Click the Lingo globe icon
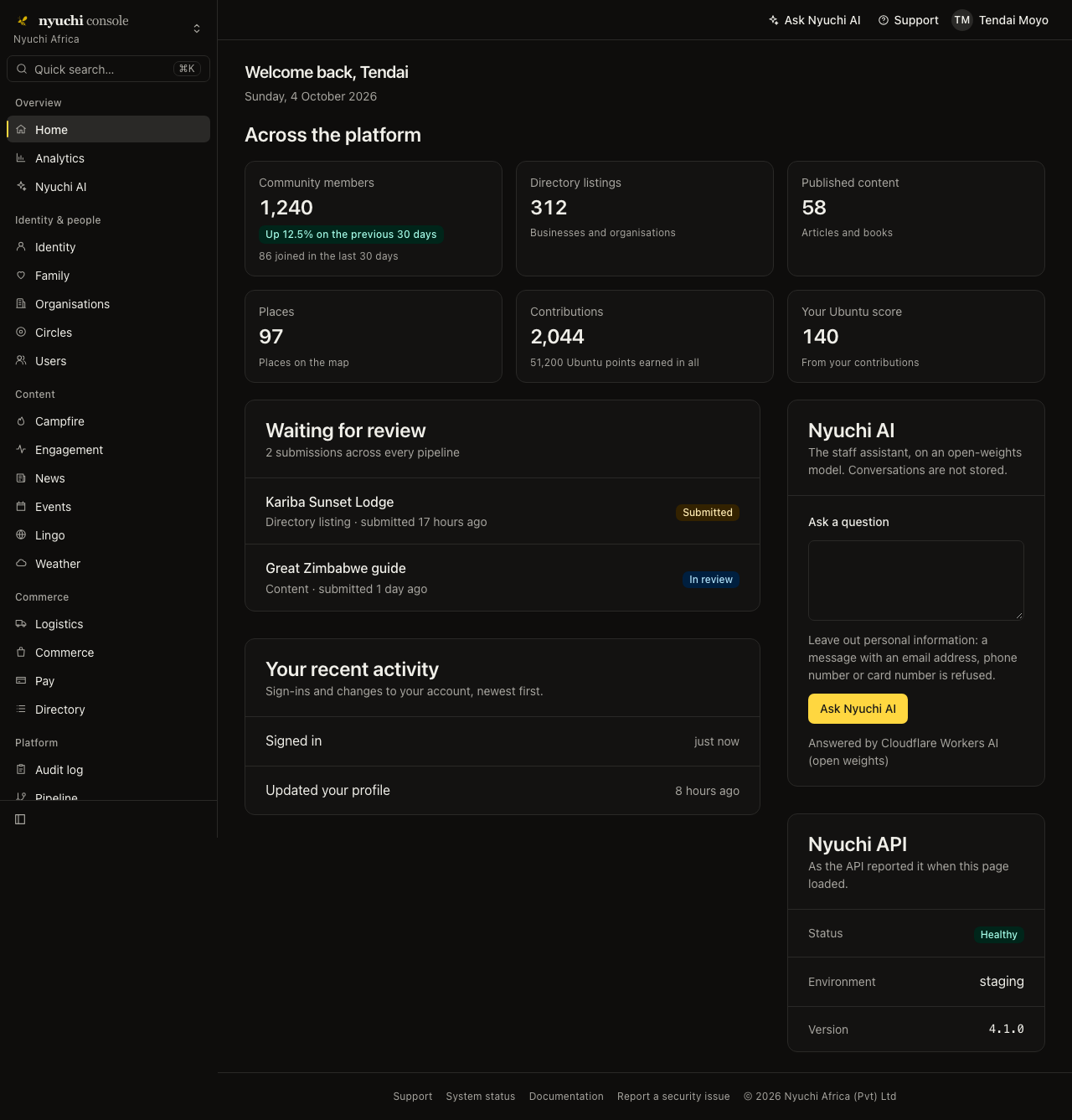Viewport: 1072px width, 1120px height. pos(21,535)
